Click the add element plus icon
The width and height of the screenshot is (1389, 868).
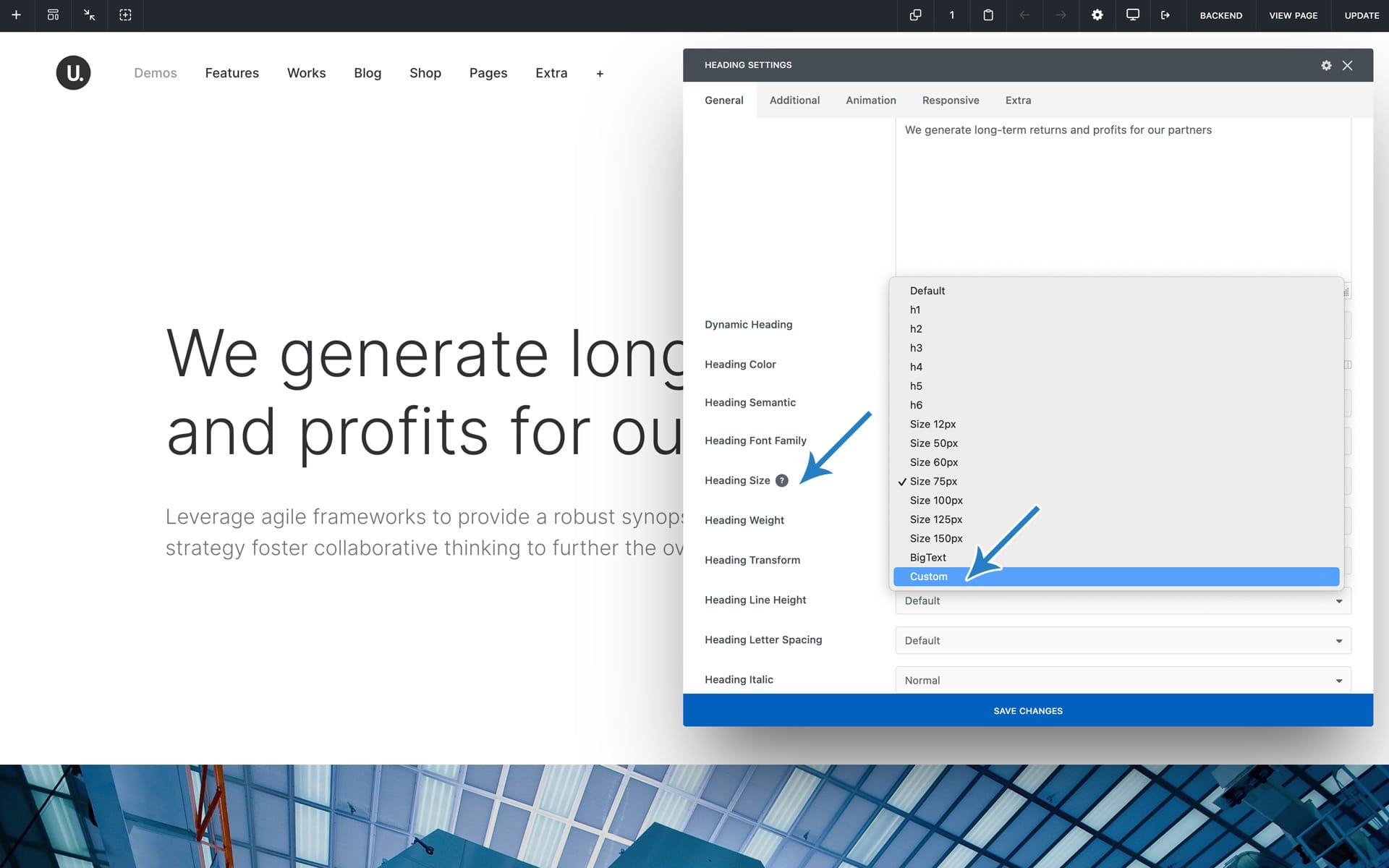[x=16, y=15]
